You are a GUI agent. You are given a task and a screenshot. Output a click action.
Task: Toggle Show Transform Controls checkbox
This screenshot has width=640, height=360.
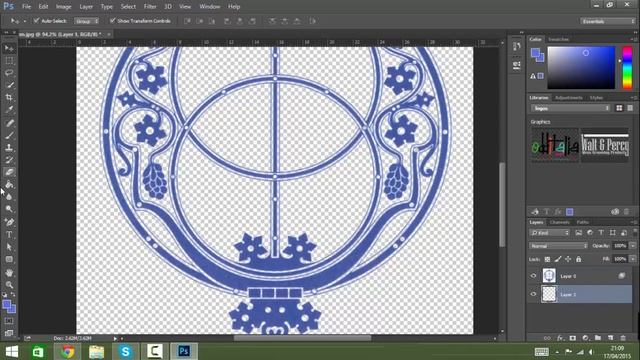point(113,20)
